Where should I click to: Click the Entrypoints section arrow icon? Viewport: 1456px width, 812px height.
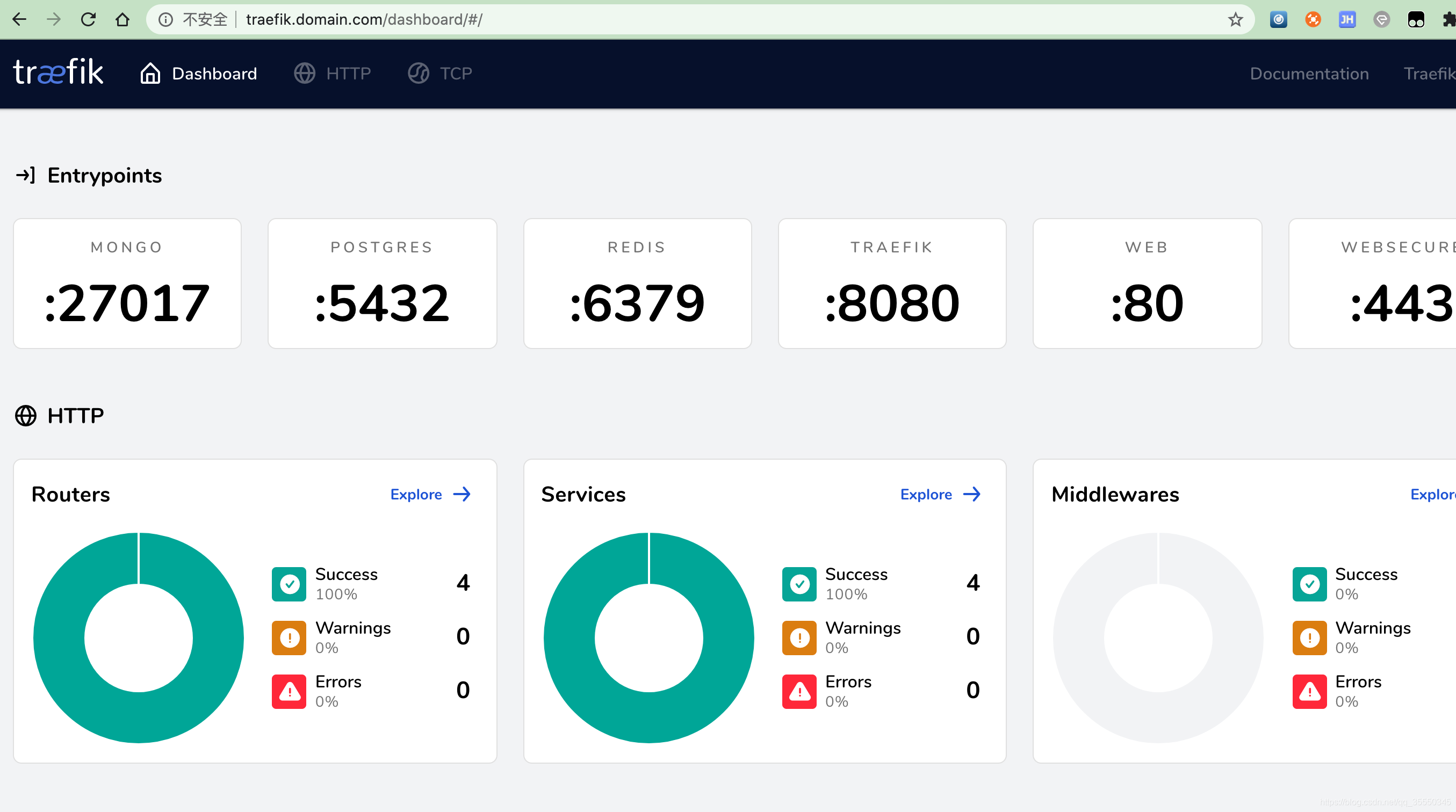click(25, 175)
